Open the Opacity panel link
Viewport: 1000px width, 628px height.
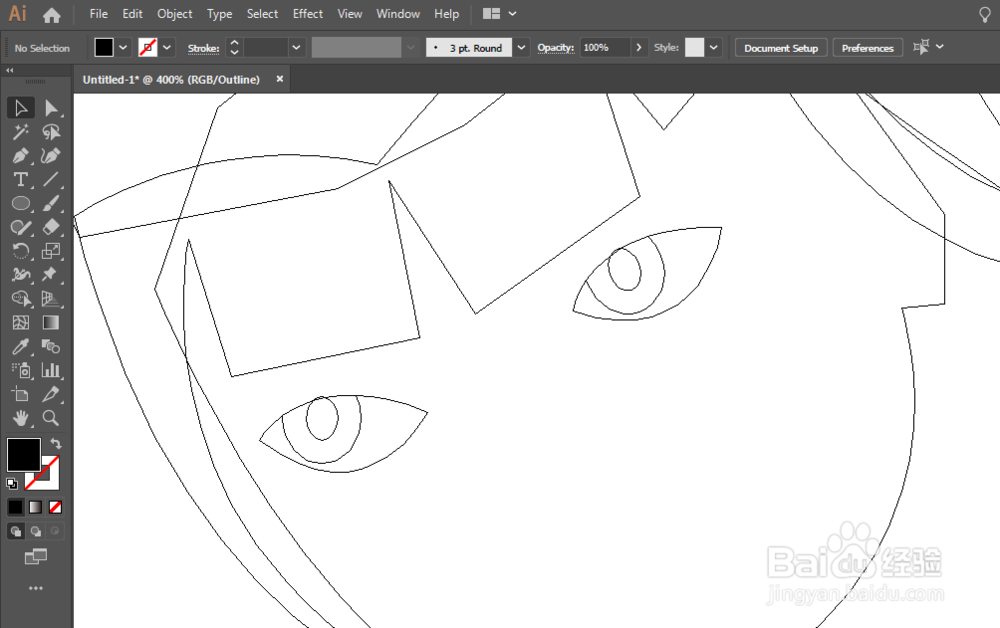pos(555,47)
